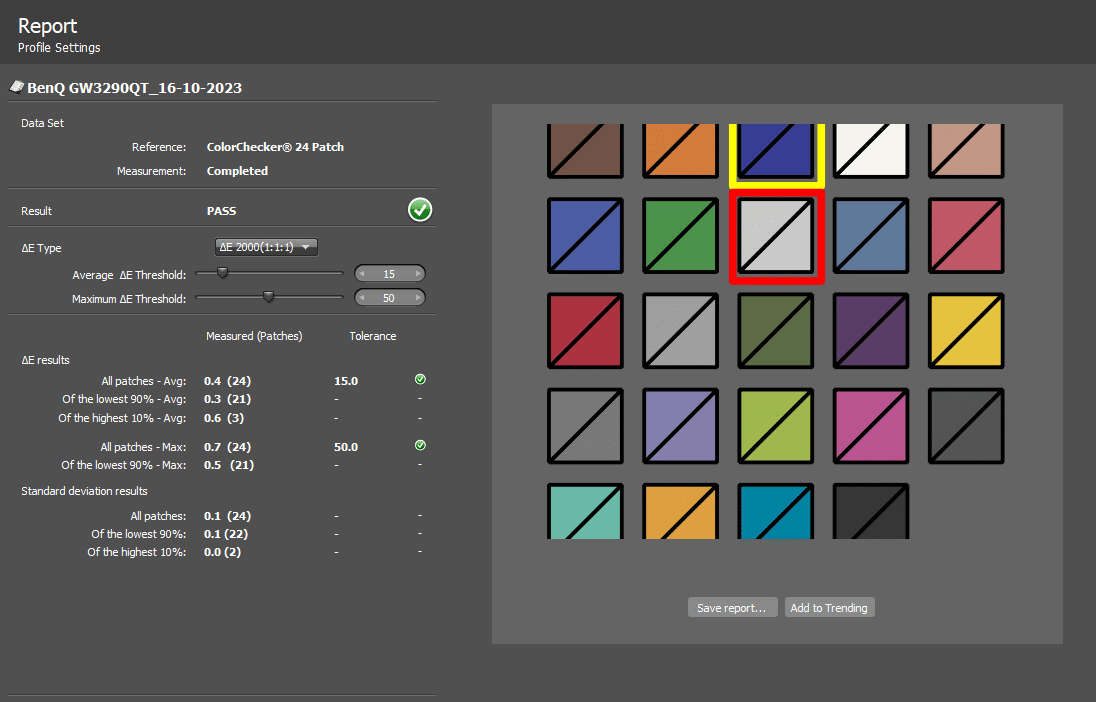Select the yellow-highlighted dark blue patch
This screenshot has height=702, width=1096.
[776, 150]
